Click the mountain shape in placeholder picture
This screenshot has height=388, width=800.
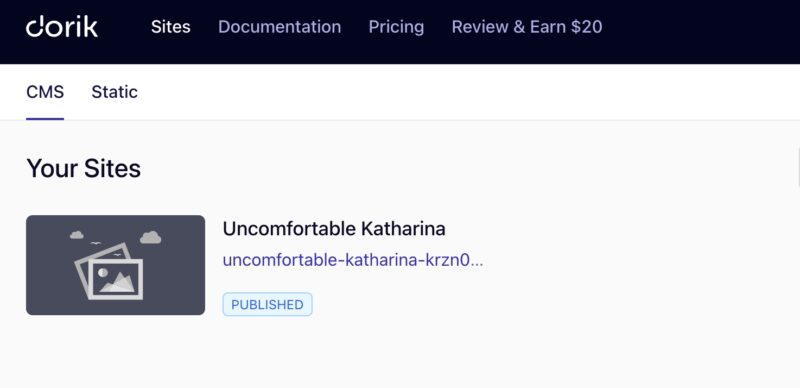[118, 282]
